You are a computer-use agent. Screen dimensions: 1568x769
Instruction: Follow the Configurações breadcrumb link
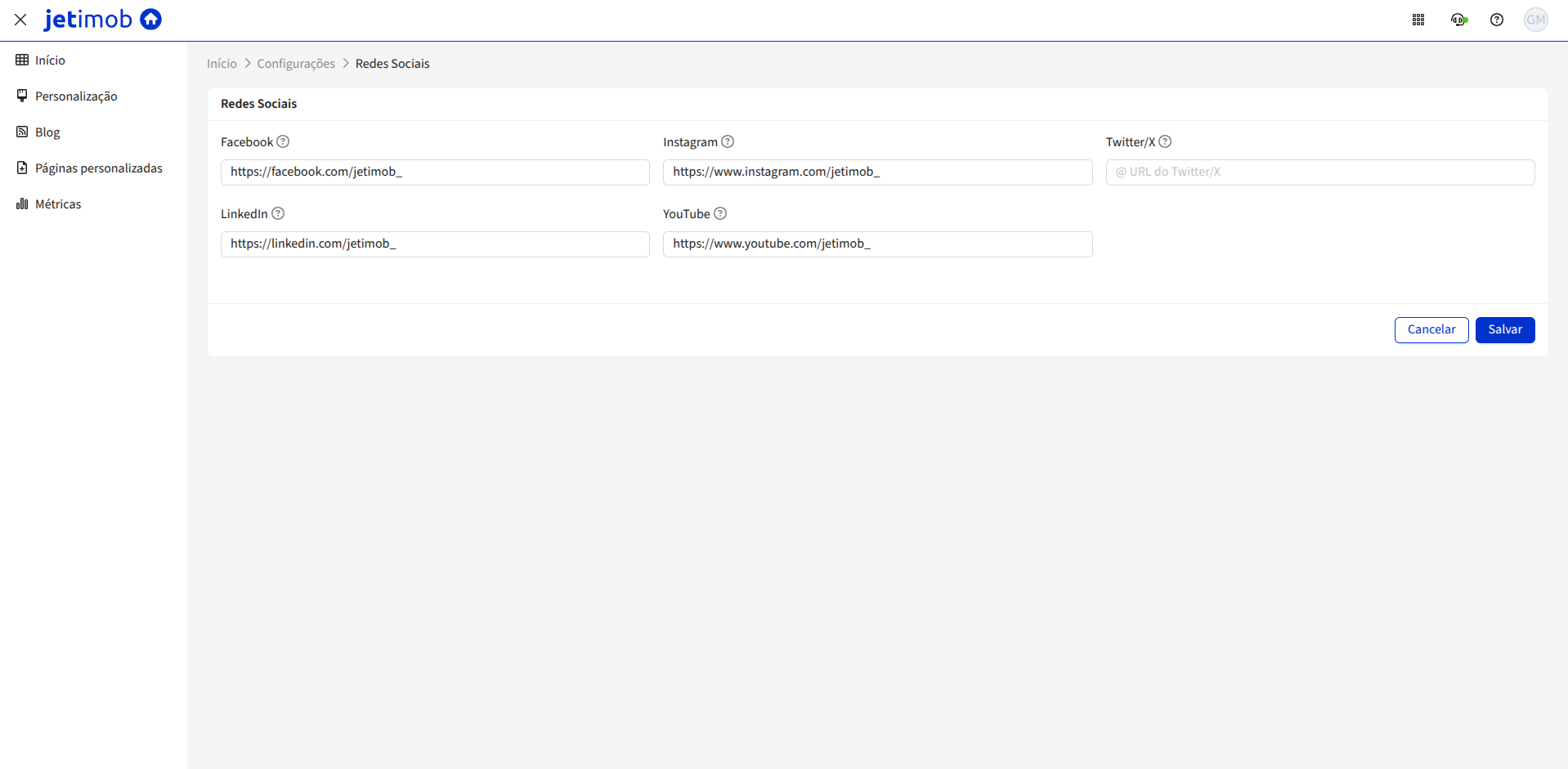click(x=296, y=64)
